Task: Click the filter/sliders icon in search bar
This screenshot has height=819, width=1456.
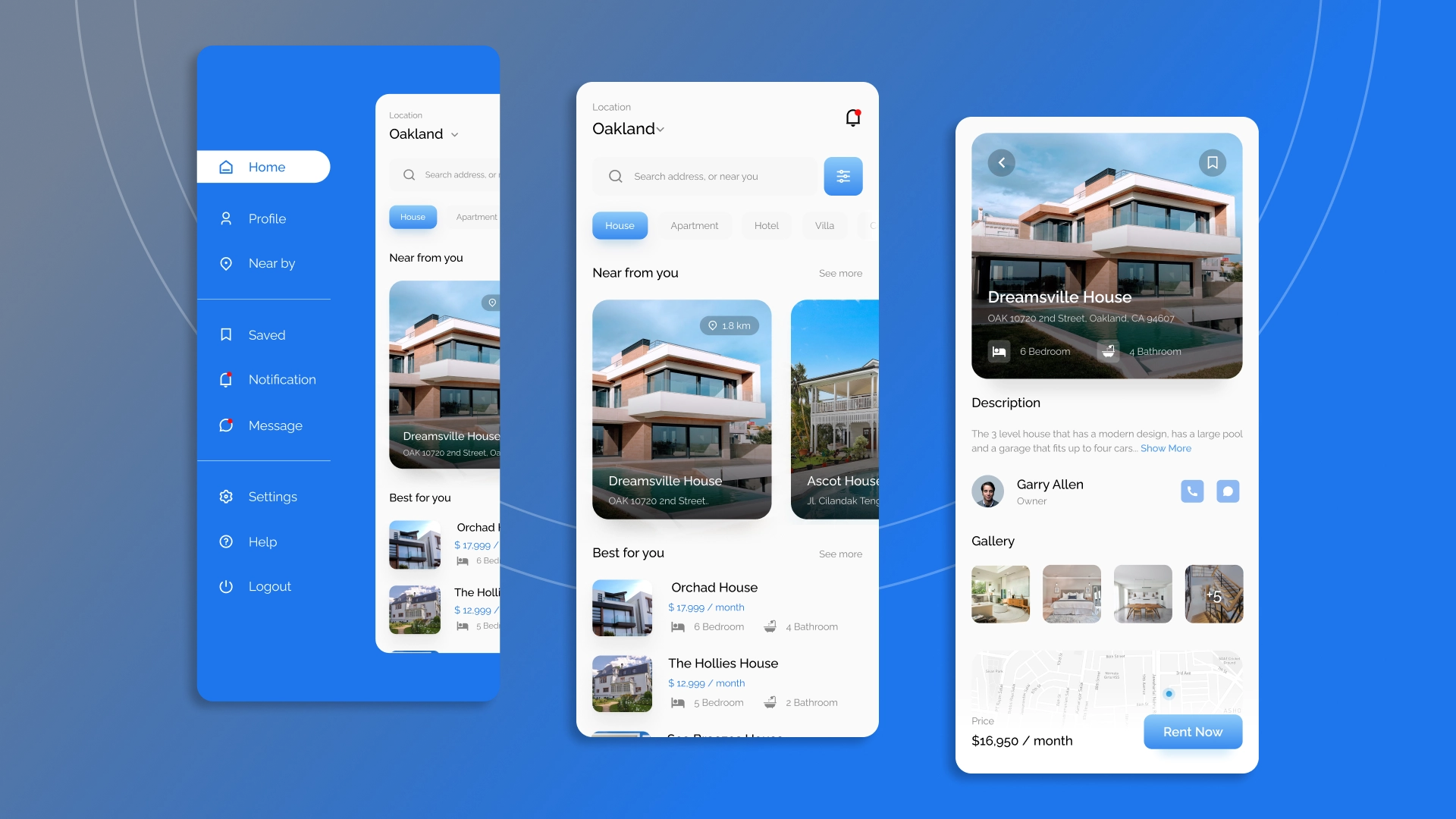Action: coord(843,176)
